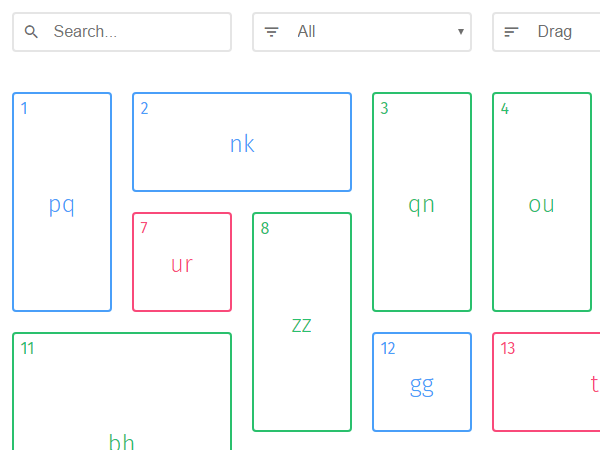Viewport: 600px width, 450px height.
Task: Click the tall green zz tile
Action: click(302, 324)
